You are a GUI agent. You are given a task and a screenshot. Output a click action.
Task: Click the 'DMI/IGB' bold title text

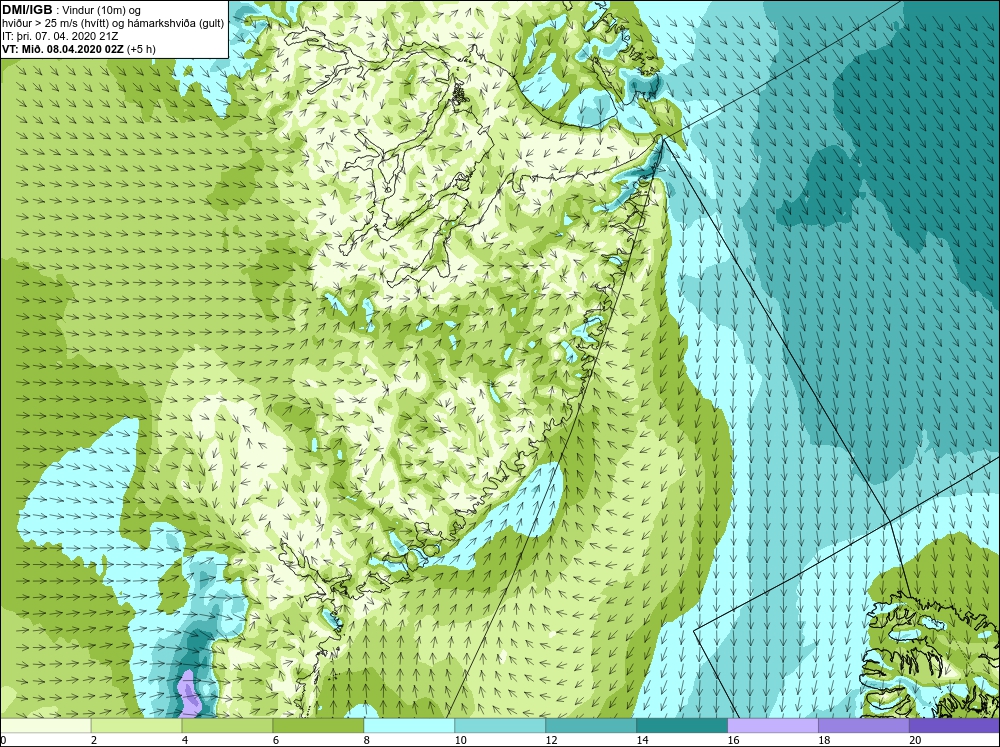[27, 10]
